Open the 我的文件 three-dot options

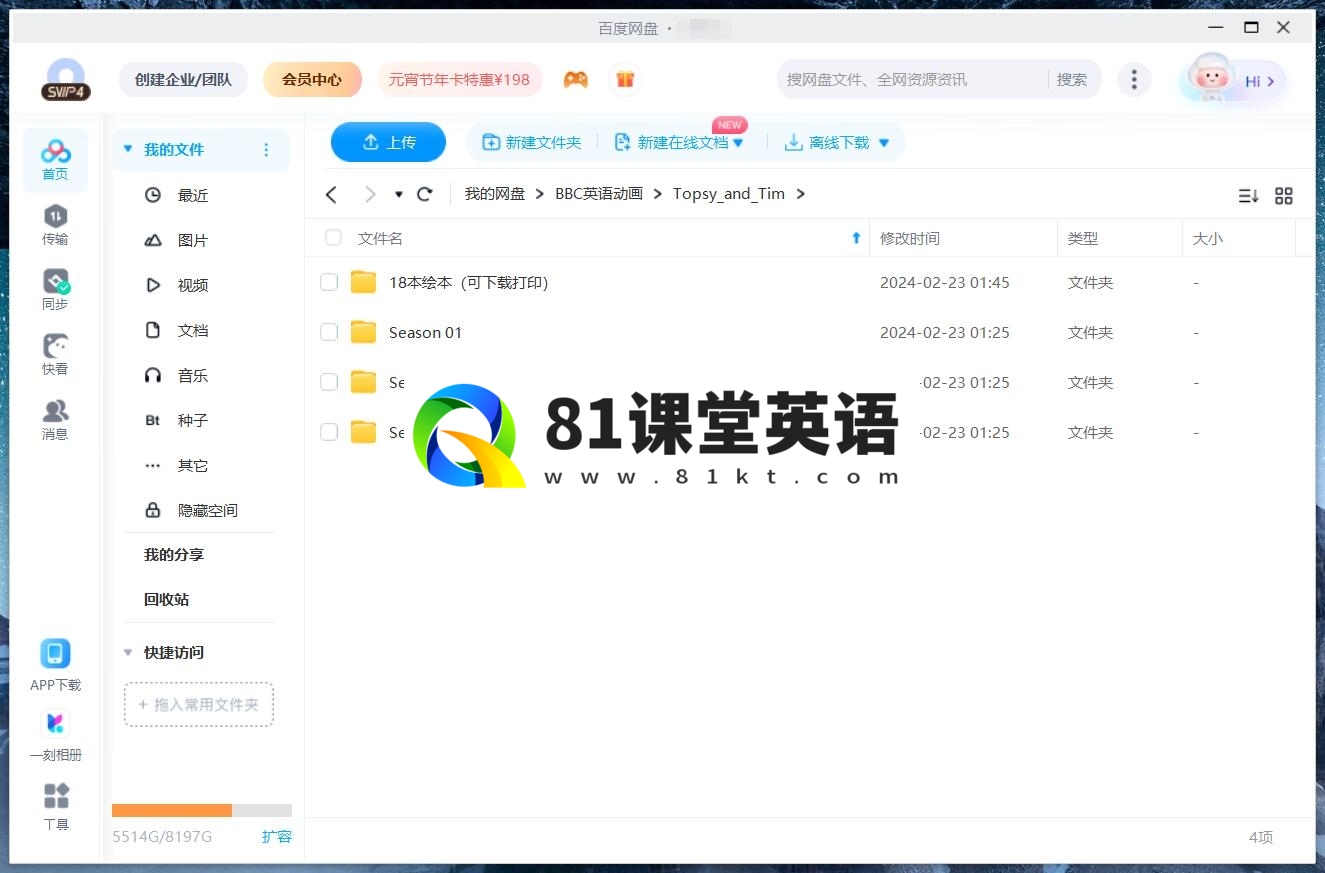click(266, 150)
